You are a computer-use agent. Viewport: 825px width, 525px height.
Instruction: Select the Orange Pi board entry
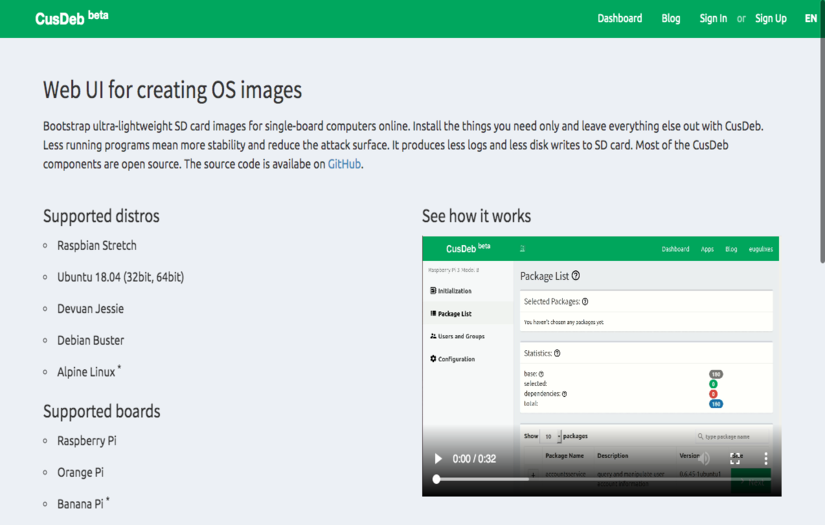pyautogui.click(x=81, y=472)
